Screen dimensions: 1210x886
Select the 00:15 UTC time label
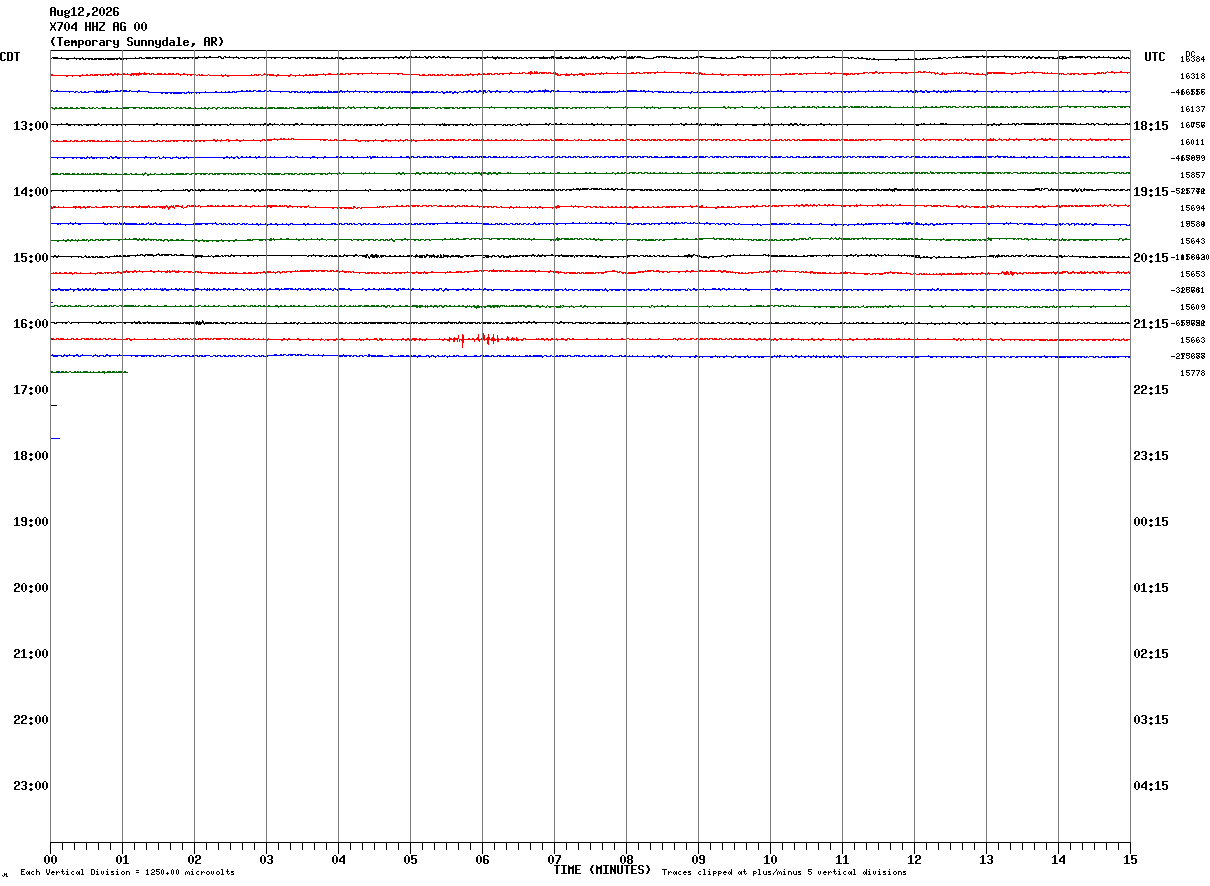(1151, 522)
